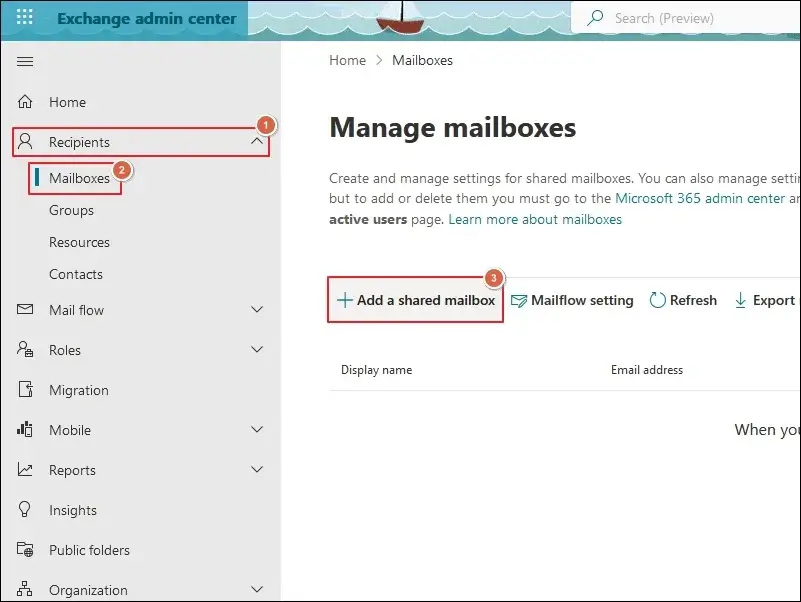
Task: Click in the Search (Preview) field
Action: [x=686, y=18]
